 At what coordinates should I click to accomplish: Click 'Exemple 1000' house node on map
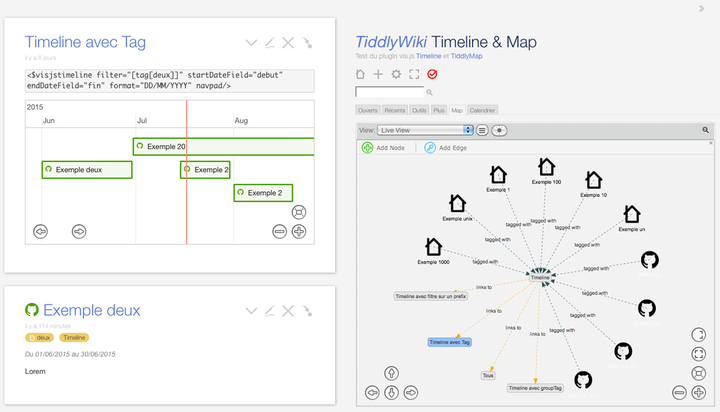coord(433,247)
